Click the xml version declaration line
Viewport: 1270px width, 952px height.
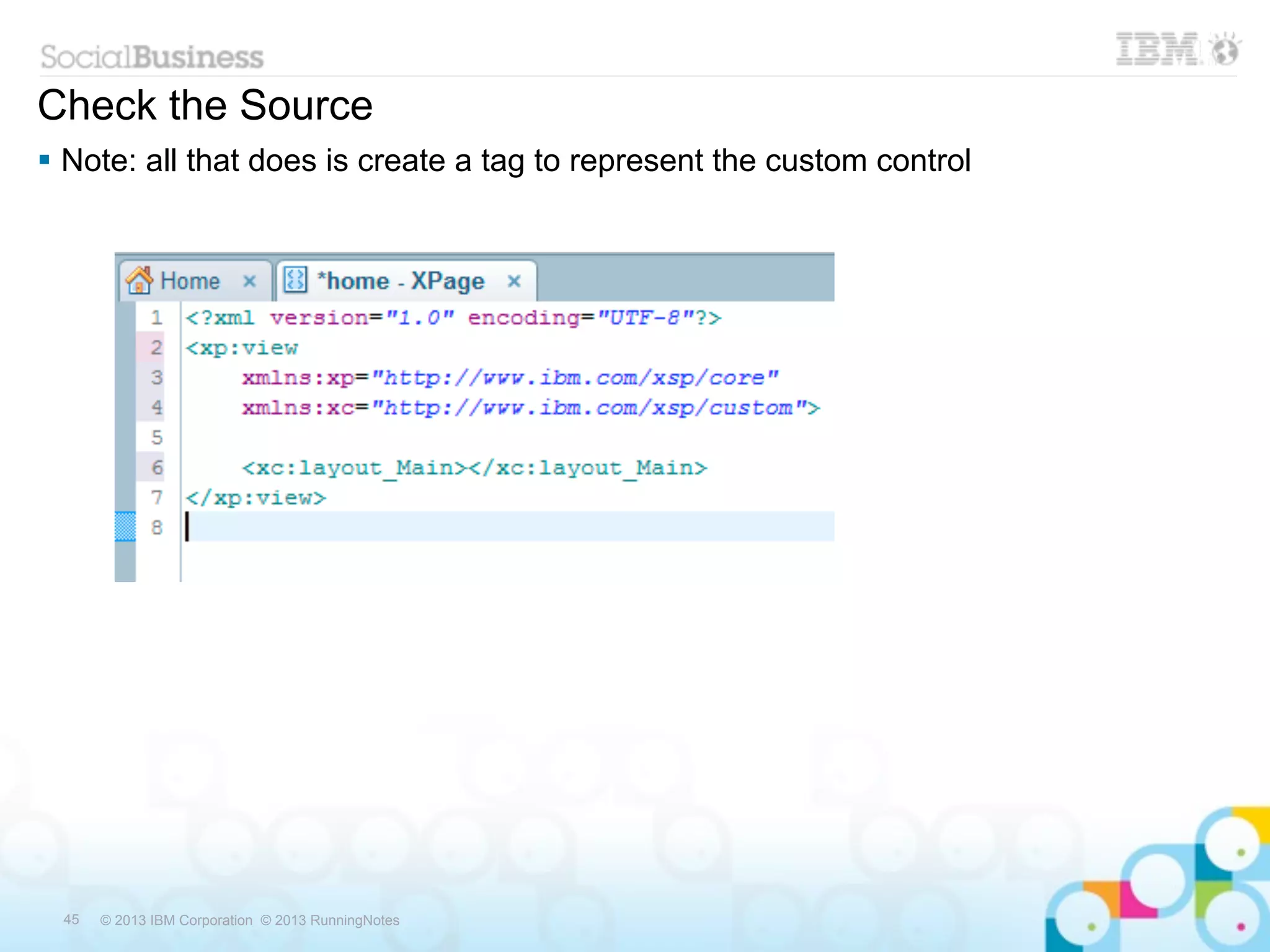point(453,318)
